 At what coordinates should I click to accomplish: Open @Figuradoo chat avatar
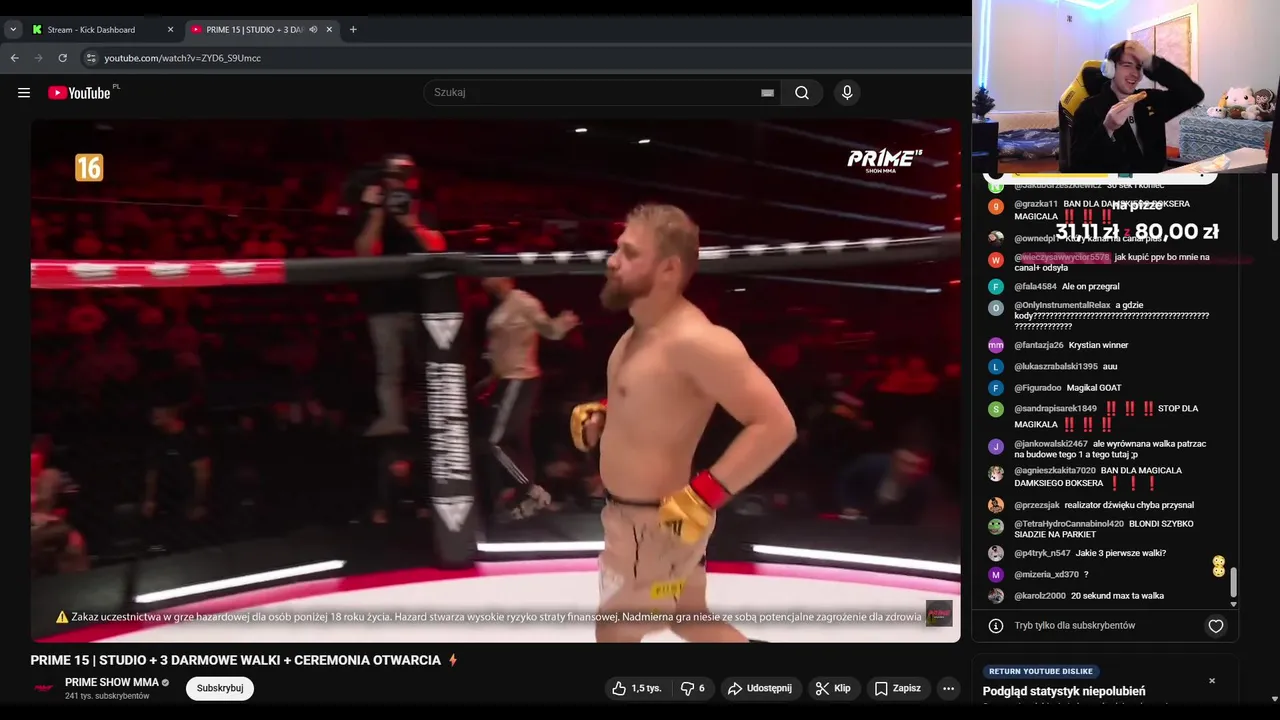click(996, 388)
